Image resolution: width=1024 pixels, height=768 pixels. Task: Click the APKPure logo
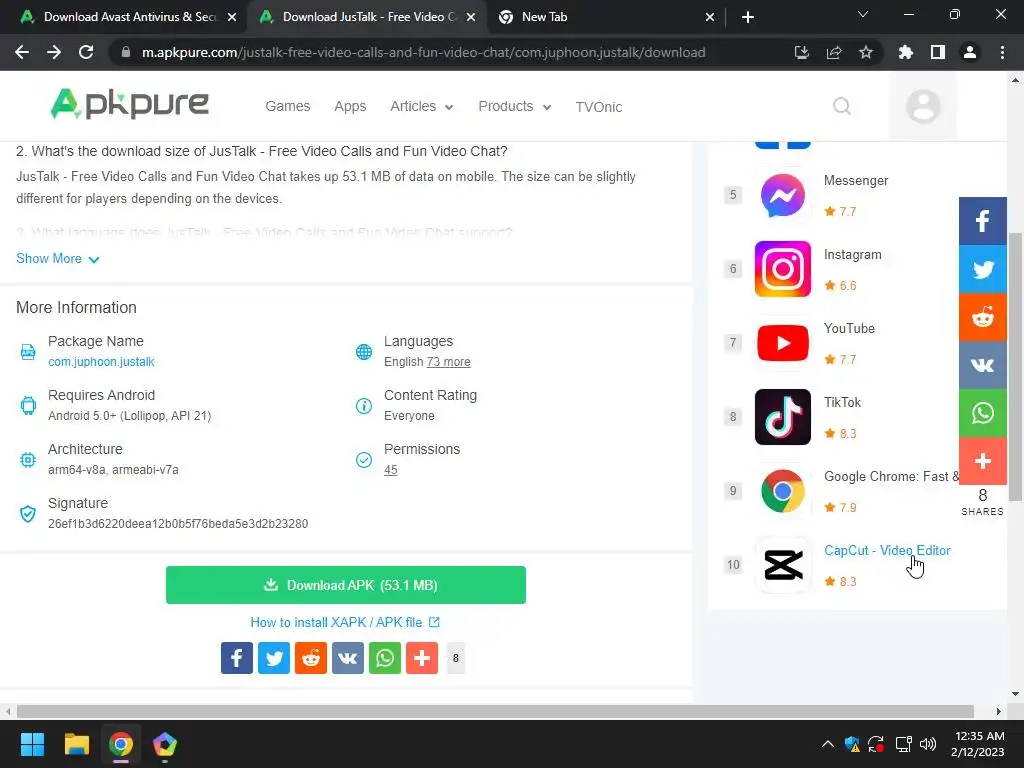click(129, 104)
